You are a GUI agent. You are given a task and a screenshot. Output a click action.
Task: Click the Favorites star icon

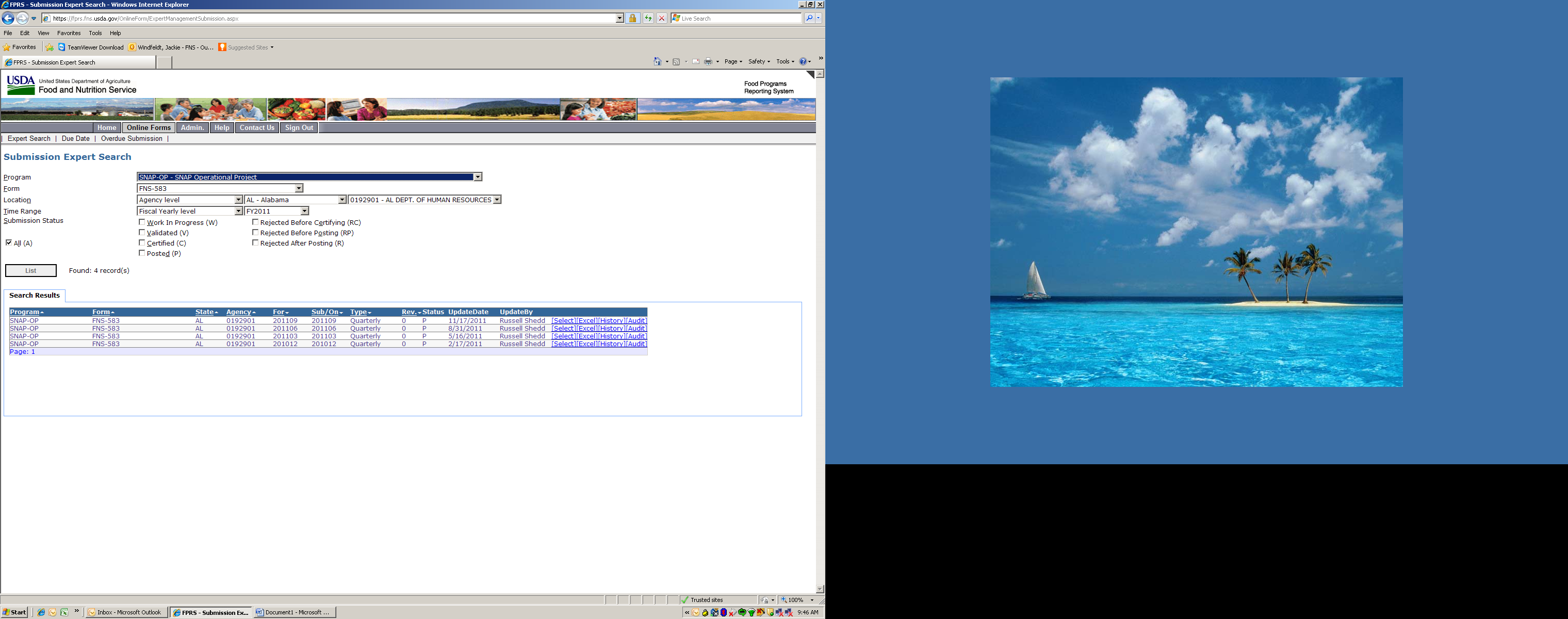tap(7, 47)
